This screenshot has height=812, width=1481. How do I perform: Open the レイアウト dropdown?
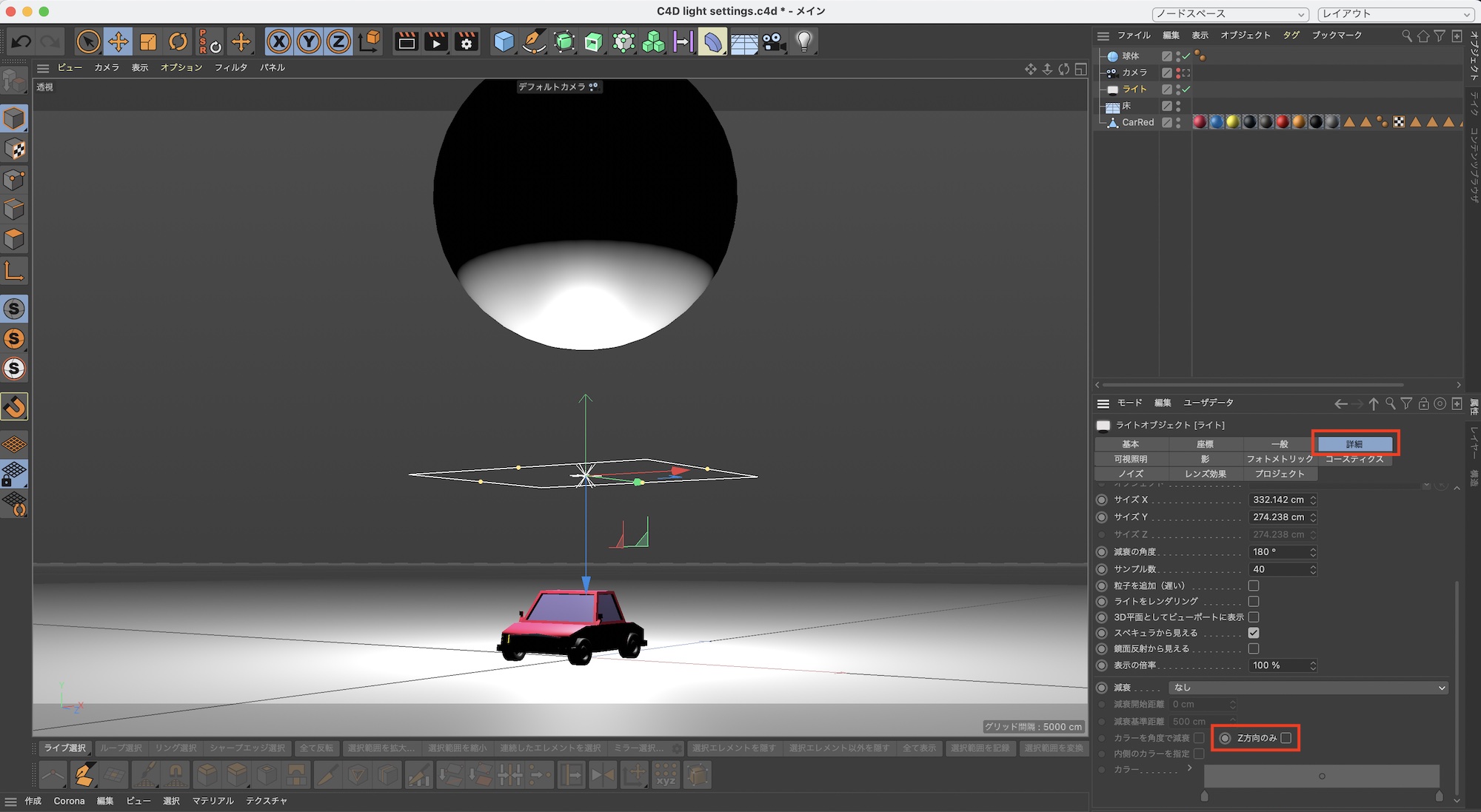(x=1396, y=14)
